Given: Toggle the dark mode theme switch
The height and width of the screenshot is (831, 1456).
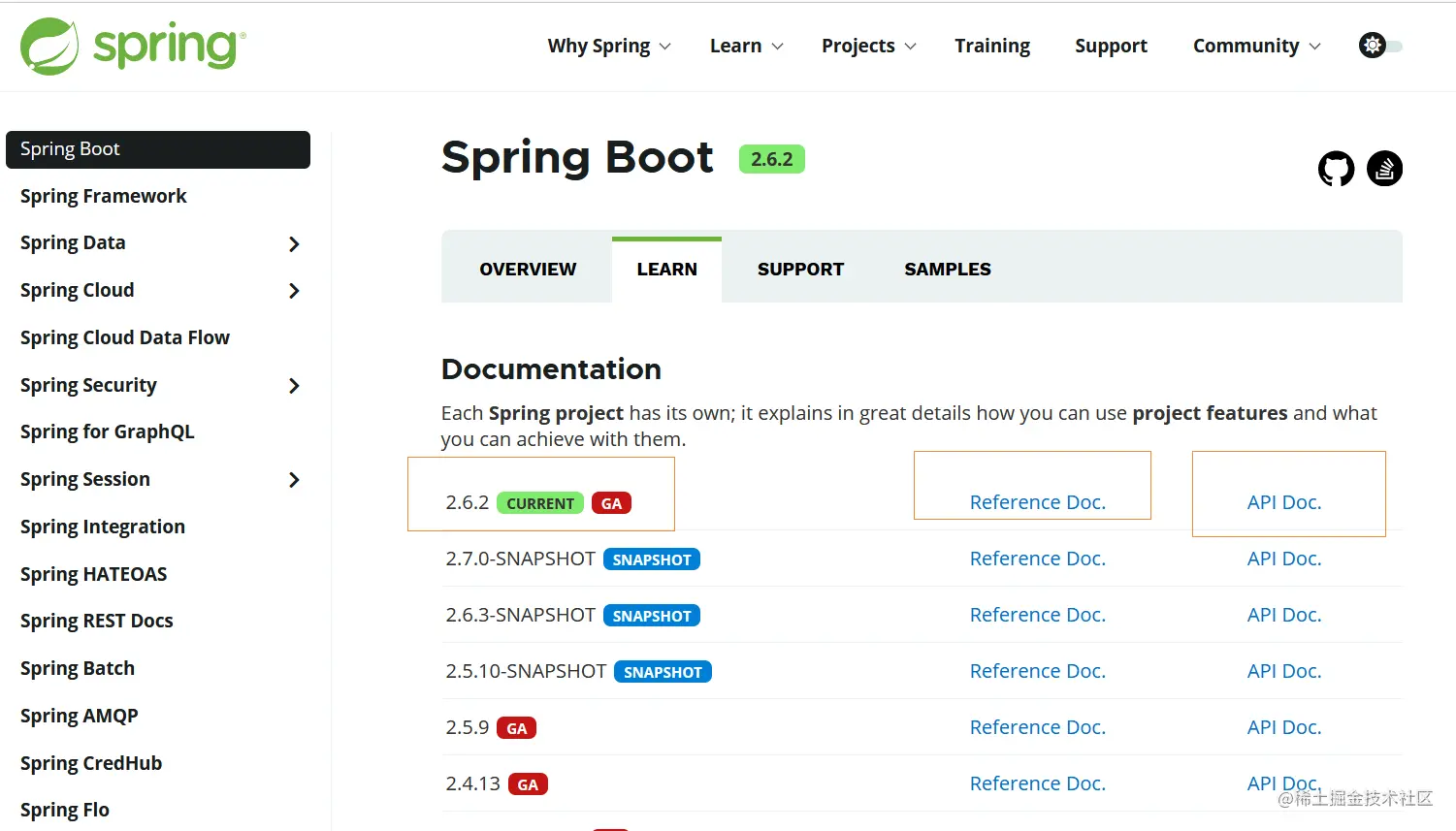Looking at the screenshot, I should 1380,46.
